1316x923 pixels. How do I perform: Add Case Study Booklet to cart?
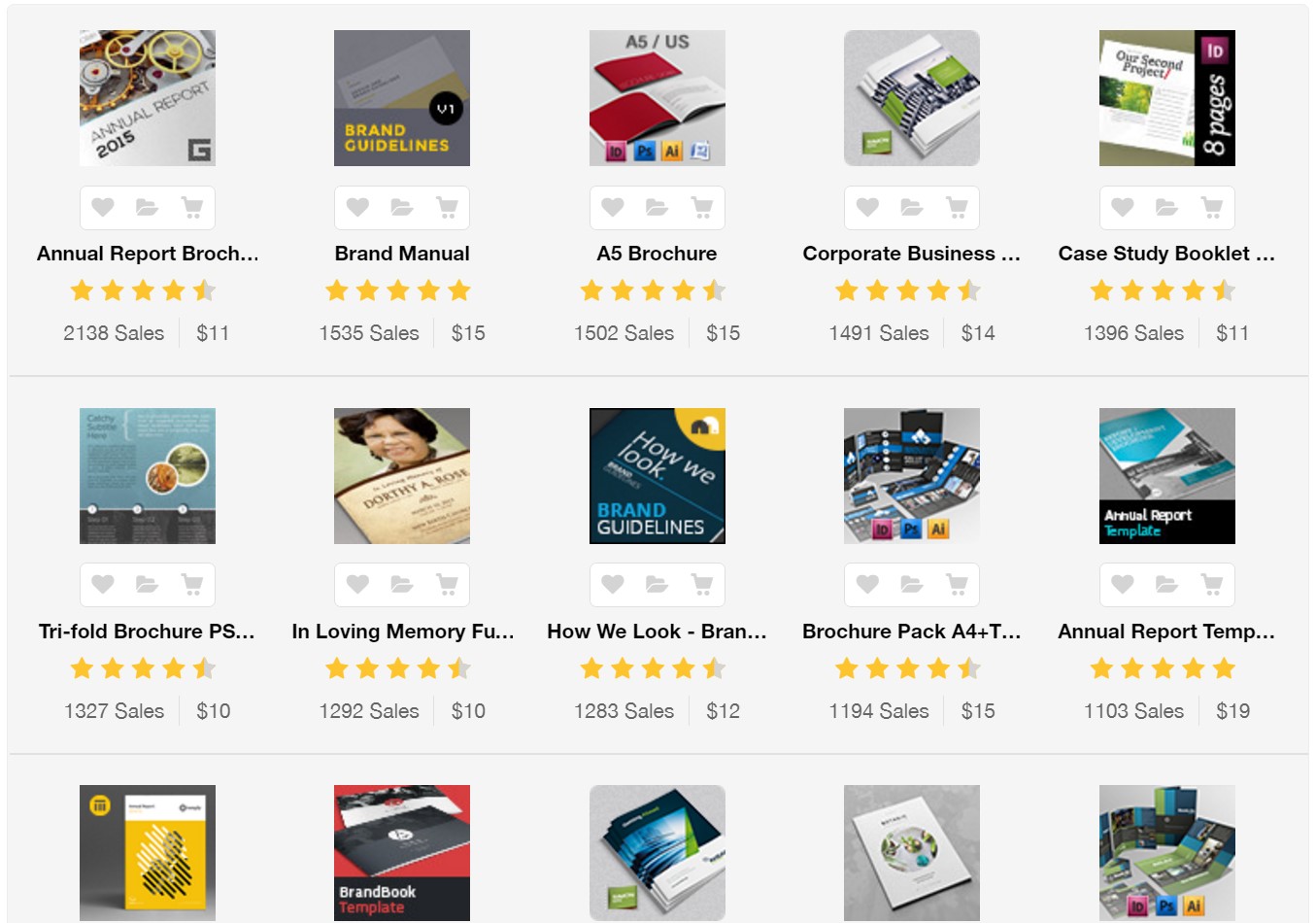(1211, 207)
